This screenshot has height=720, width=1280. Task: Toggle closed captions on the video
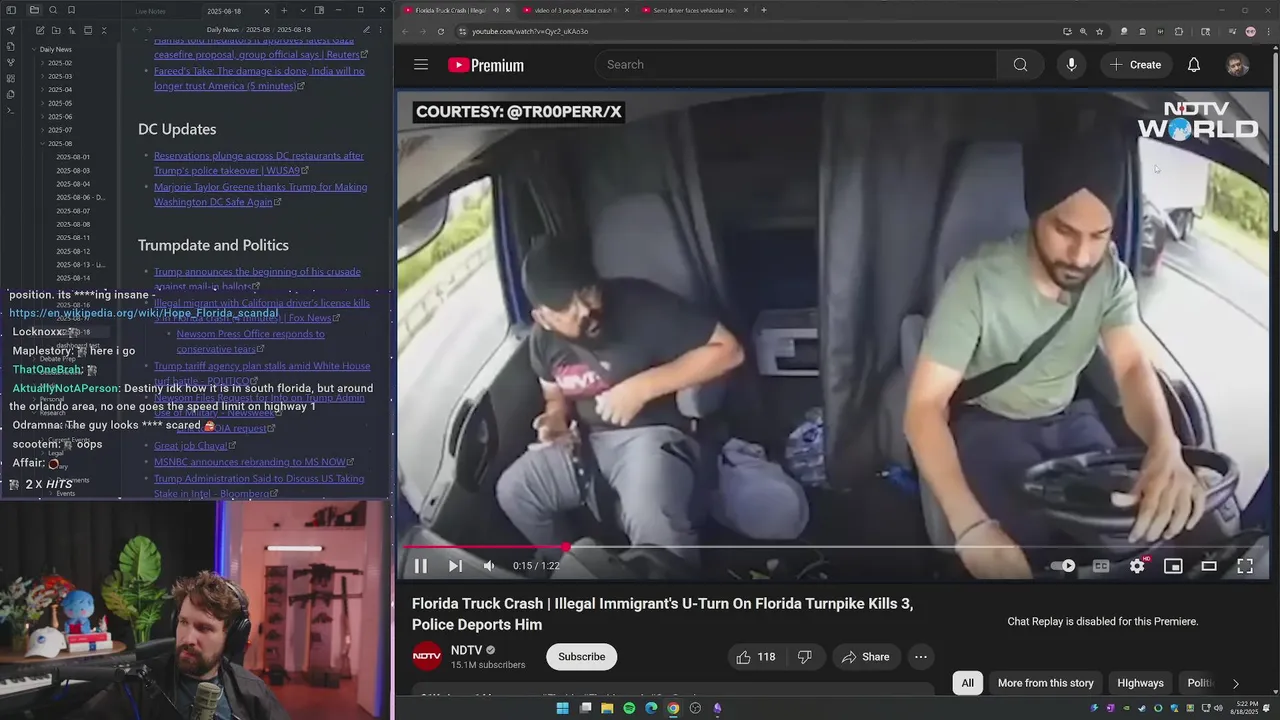1101,566
